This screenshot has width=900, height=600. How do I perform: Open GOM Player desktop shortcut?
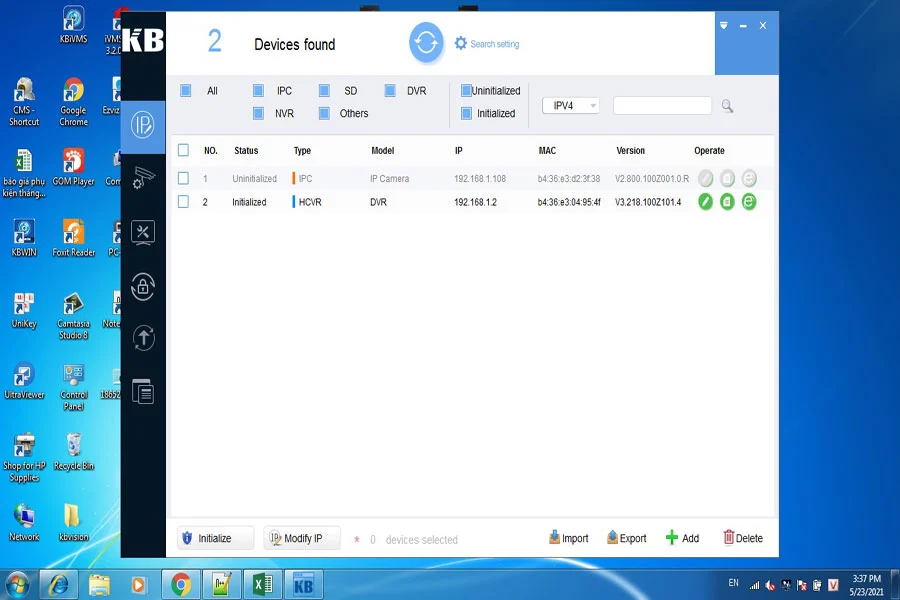click(x=73, y=167)
